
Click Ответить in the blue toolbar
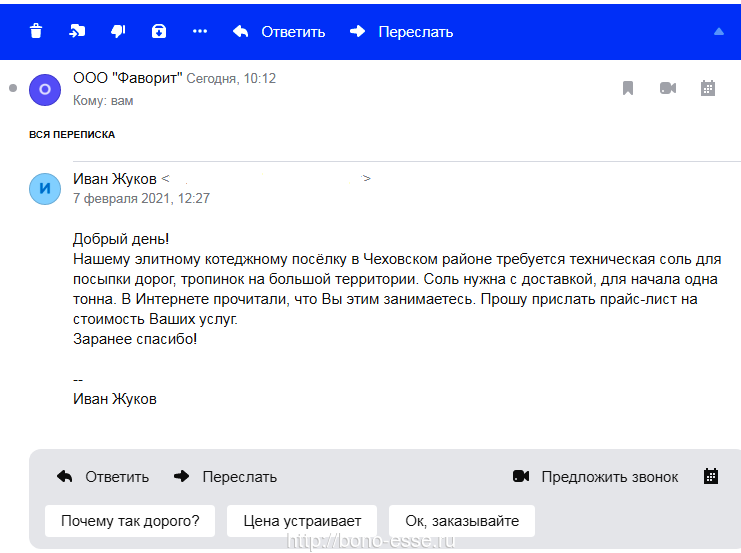click(x=279, y=31)
